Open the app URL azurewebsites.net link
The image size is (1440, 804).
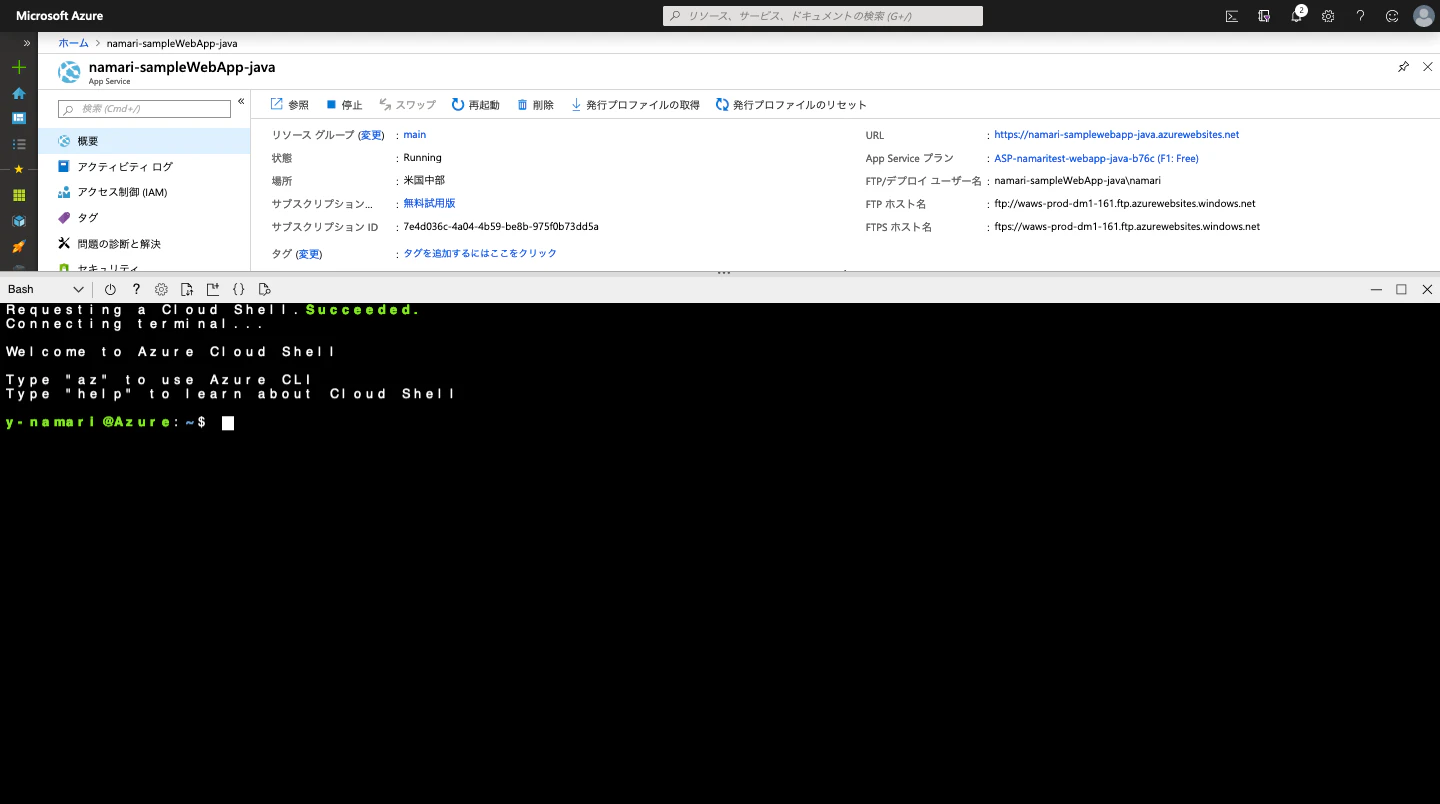coord(1117,134)
